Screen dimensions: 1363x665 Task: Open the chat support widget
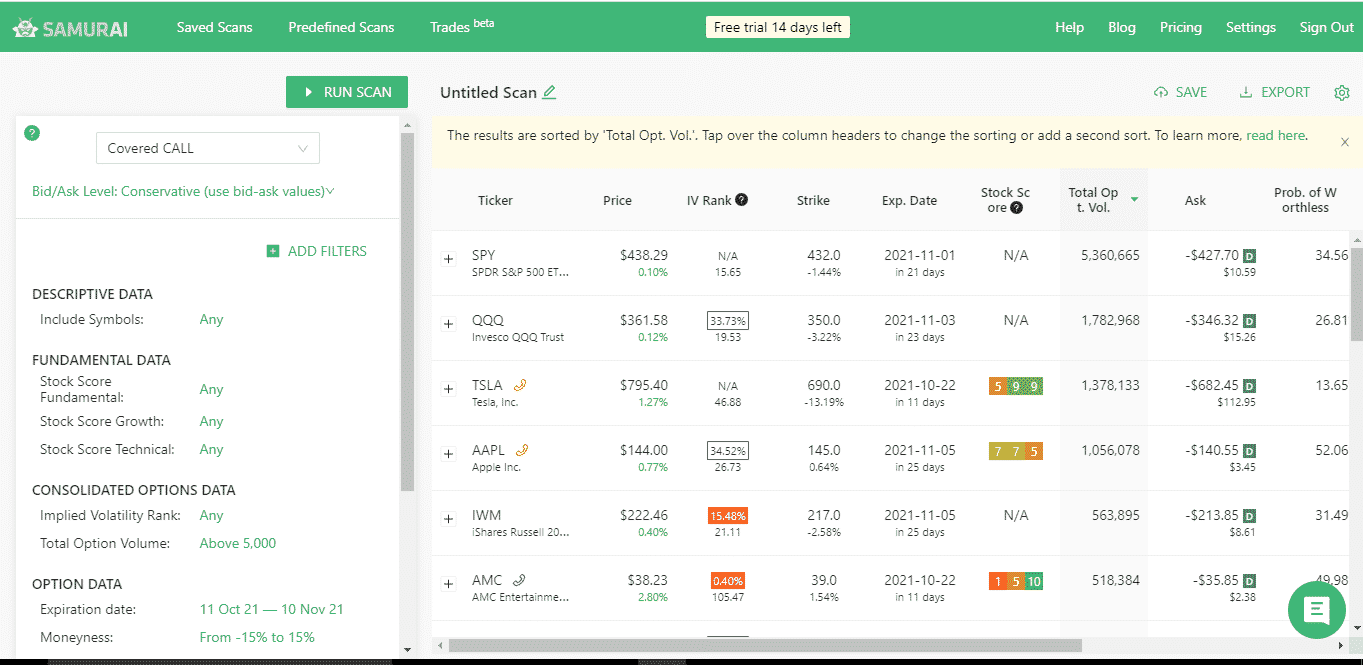pyautogui.click(x=1316, y=609)
